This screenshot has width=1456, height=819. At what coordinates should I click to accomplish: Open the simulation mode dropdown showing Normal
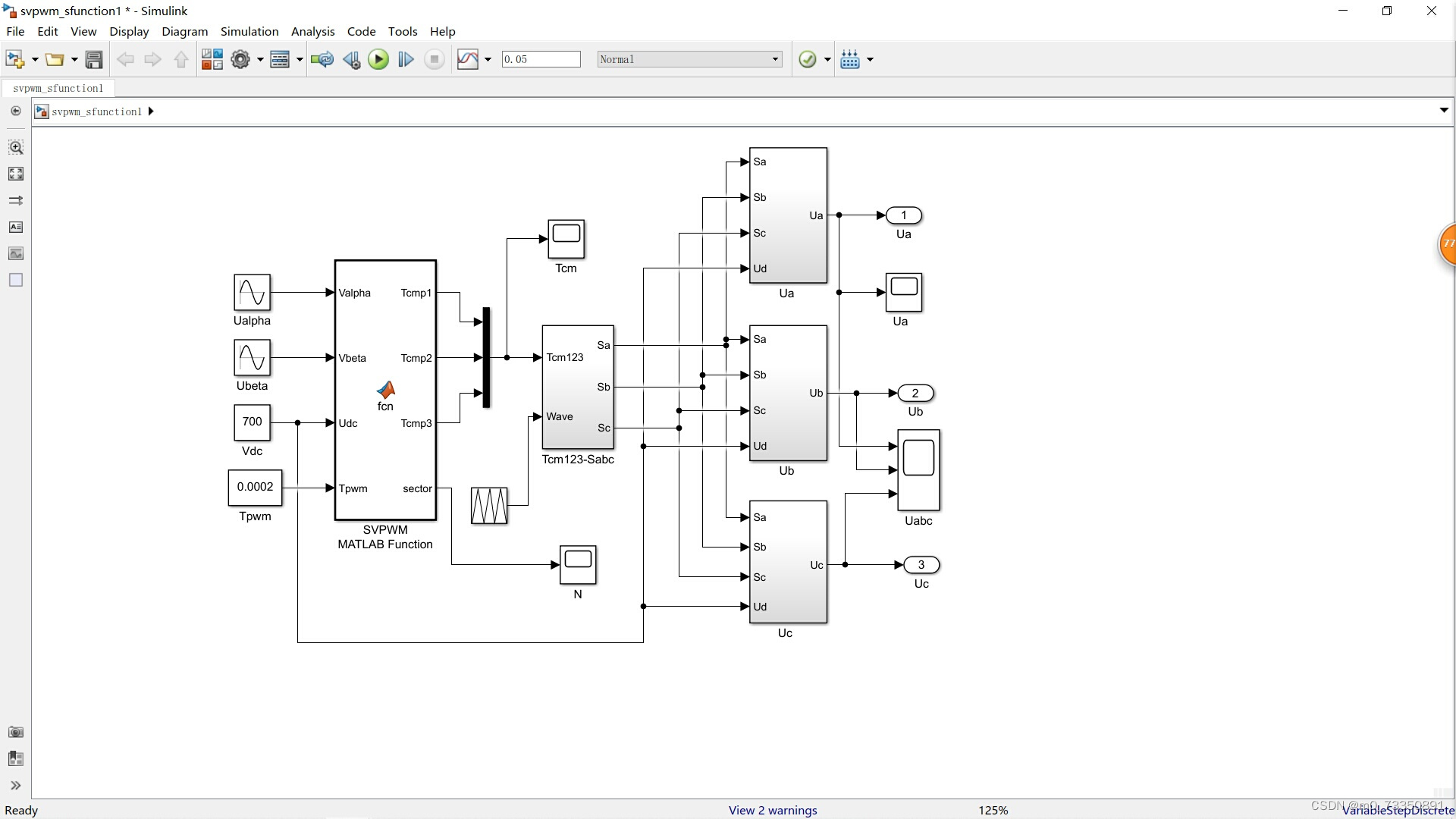[774, 58]
